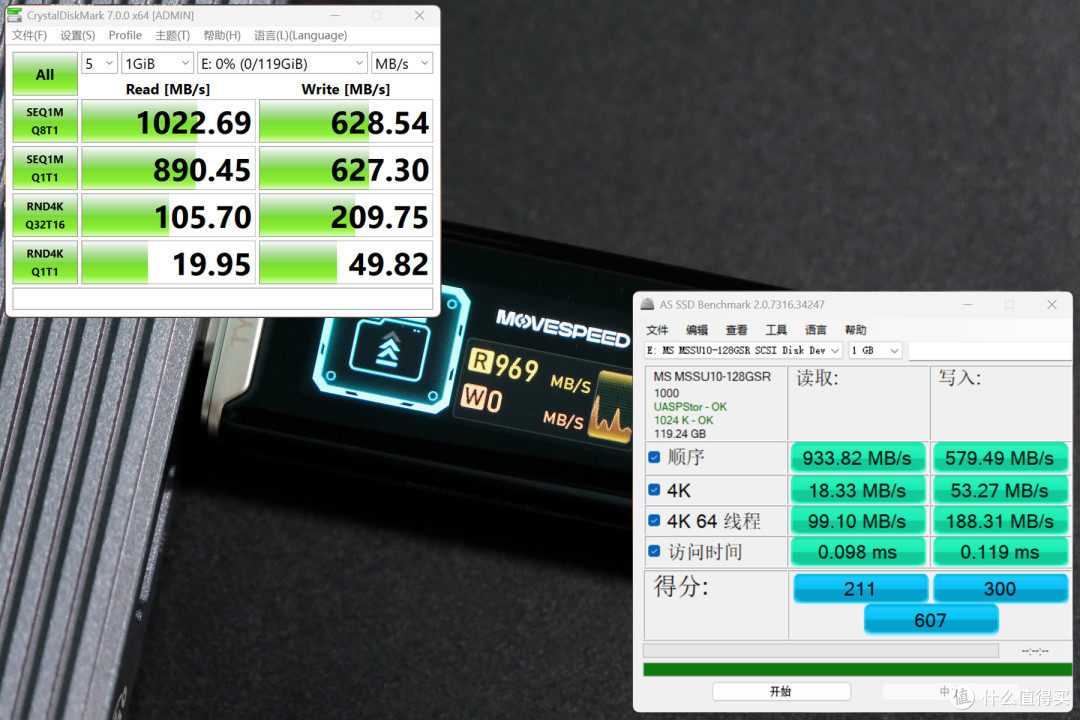Click the CrystalDiskMark title bar app icon

tap(14, 15)
